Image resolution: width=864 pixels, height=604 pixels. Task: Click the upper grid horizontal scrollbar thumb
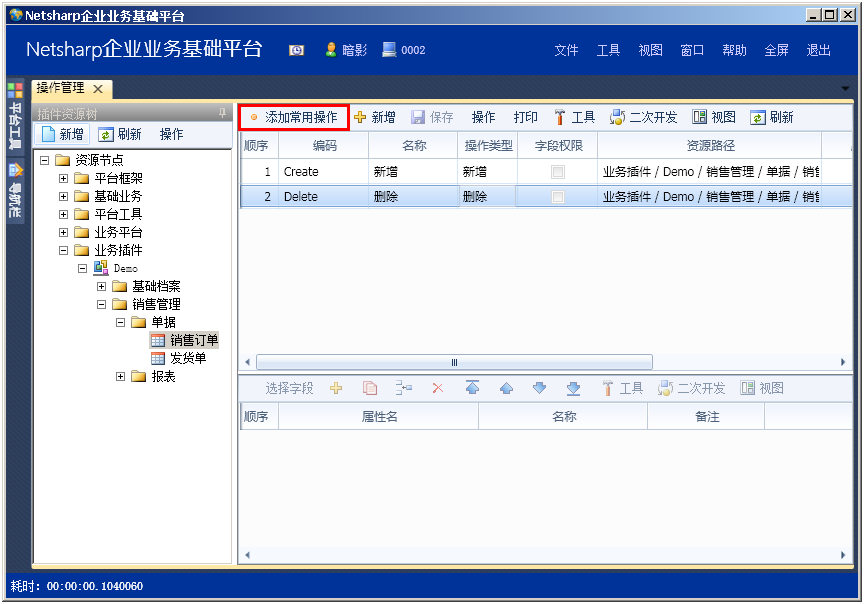pyautogui.click(x=454, y=362)
